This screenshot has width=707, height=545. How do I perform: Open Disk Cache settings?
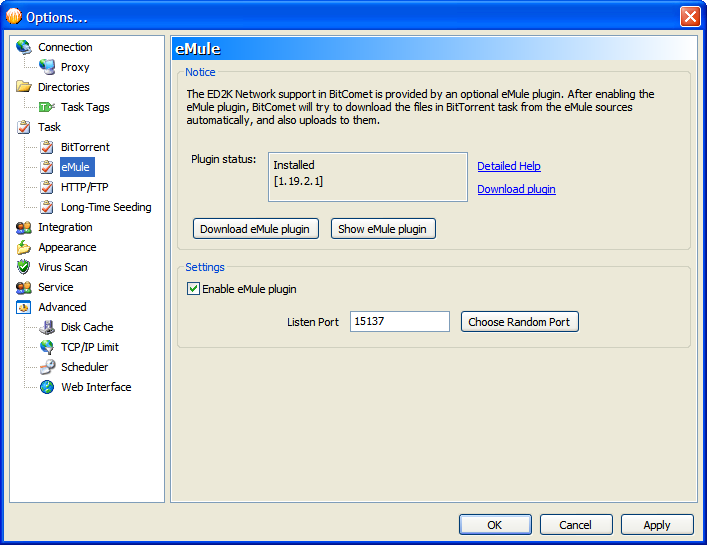point(87,327)
